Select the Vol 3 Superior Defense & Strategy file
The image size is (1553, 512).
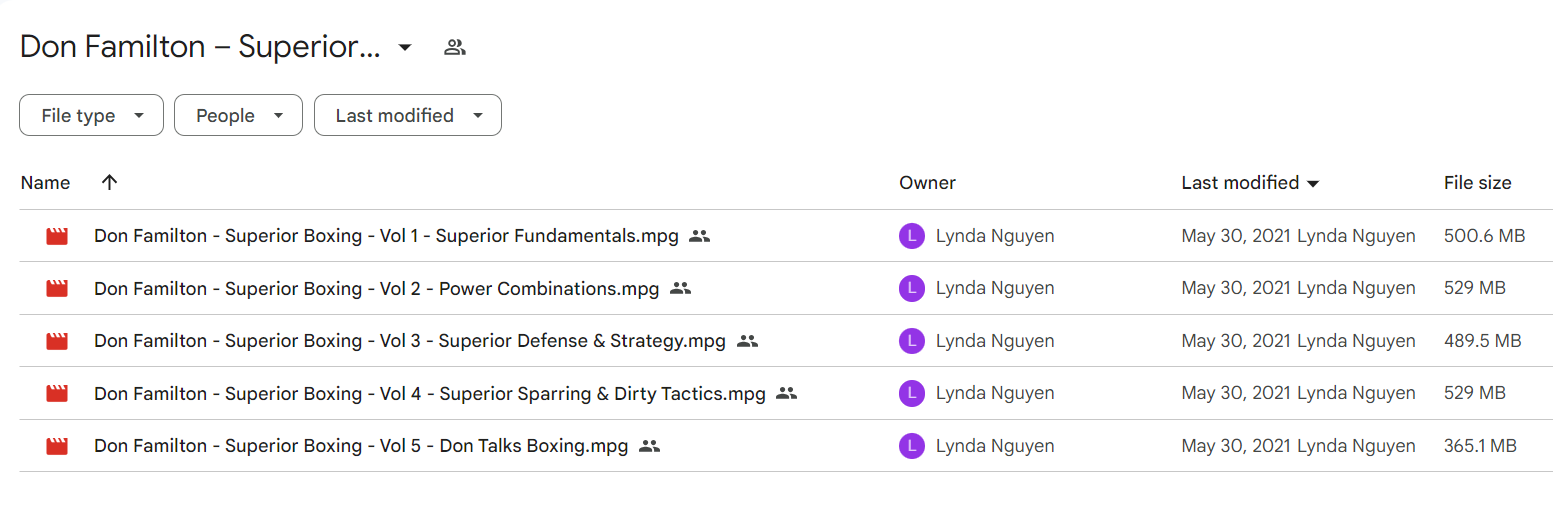pos(786,341)
